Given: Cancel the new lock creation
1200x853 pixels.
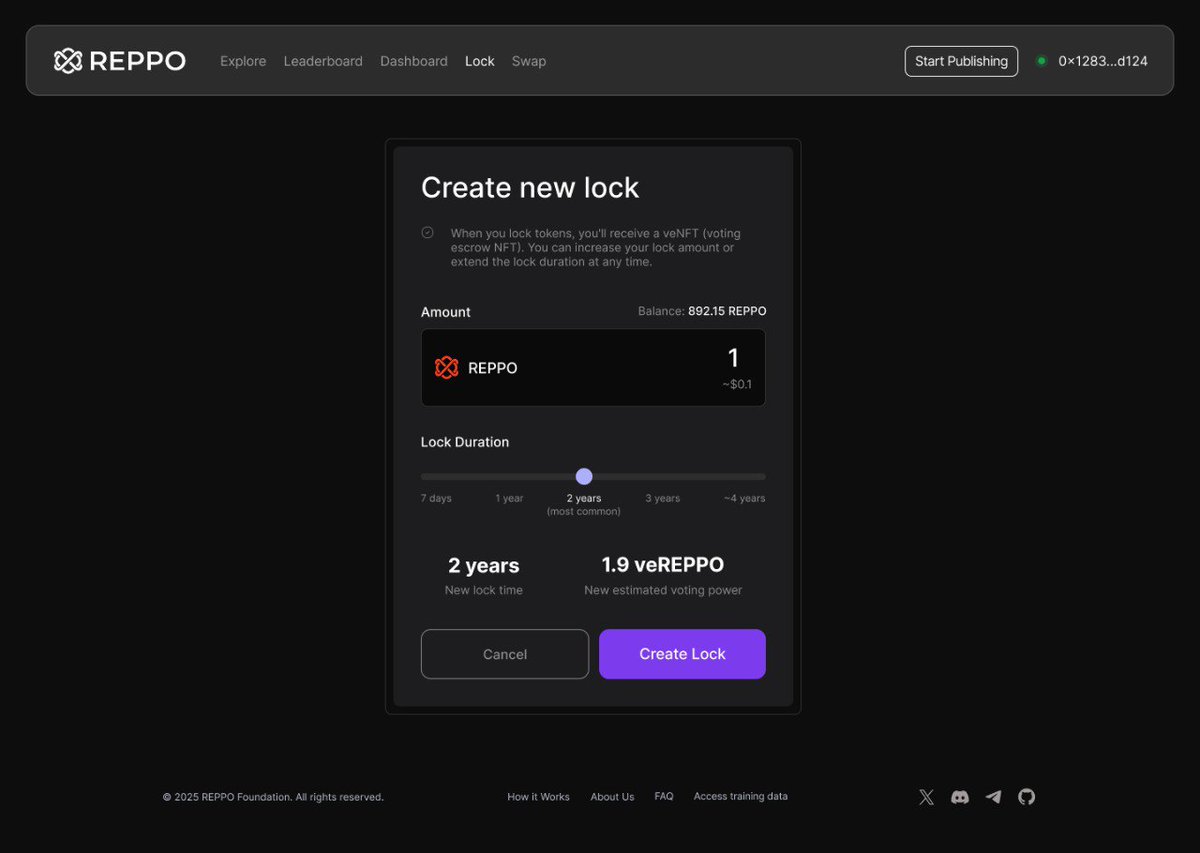Looking at the screenshot, I should (x=505, y=654).
